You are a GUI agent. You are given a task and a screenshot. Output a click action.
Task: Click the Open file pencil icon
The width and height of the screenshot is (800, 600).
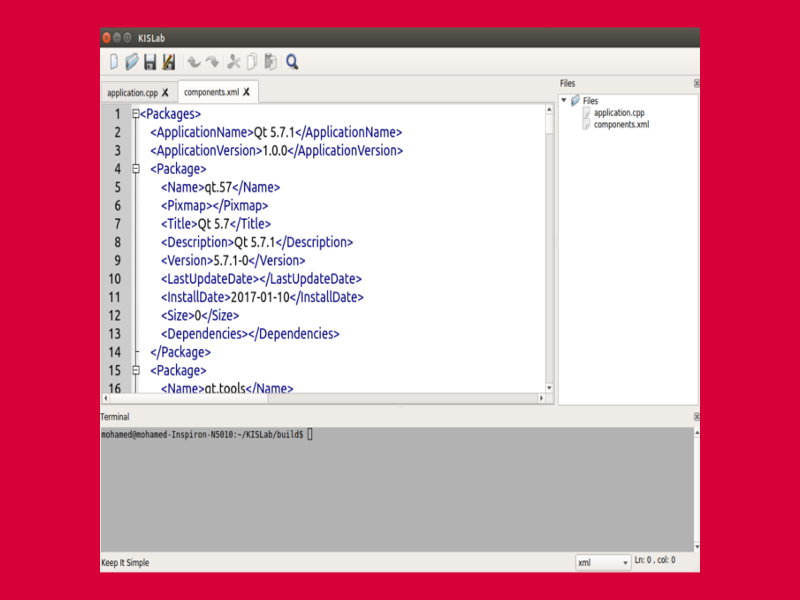pyautogui.click(x=132, y=62)
